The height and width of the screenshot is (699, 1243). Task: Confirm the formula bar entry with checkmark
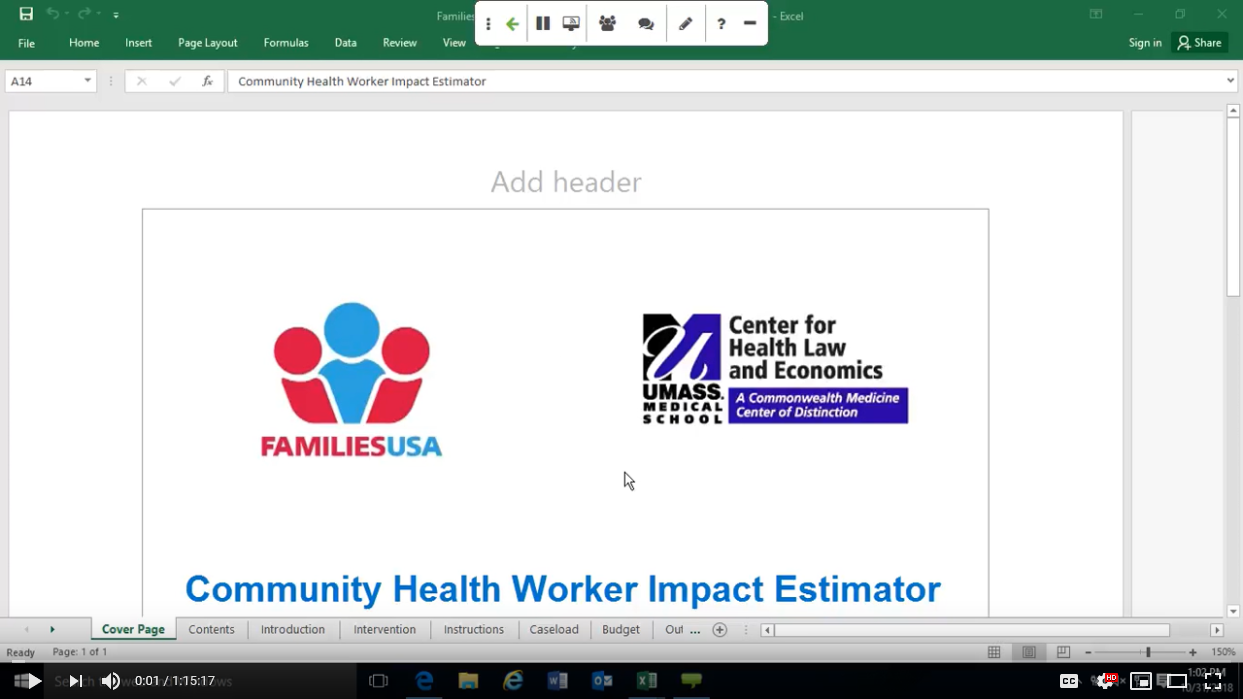(x=175, y=81)
